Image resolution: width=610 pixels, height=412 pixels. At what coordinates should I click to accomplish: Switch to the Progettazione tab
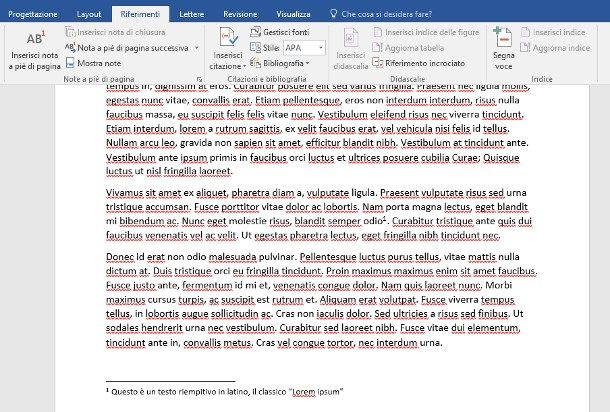point(33,14)
